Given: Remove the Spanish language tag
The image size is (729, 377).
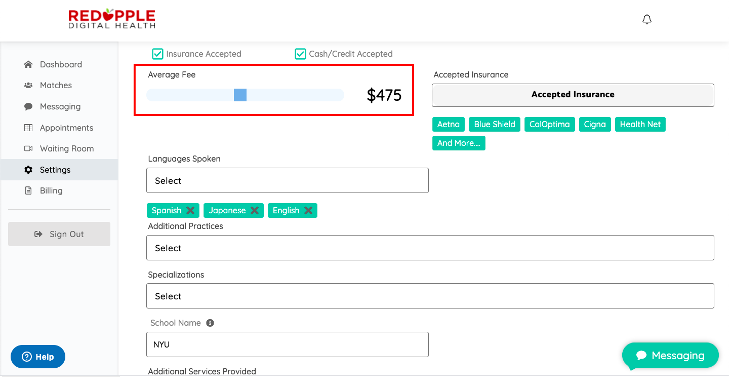Looking at the screenshot, I should click(190, 210).
